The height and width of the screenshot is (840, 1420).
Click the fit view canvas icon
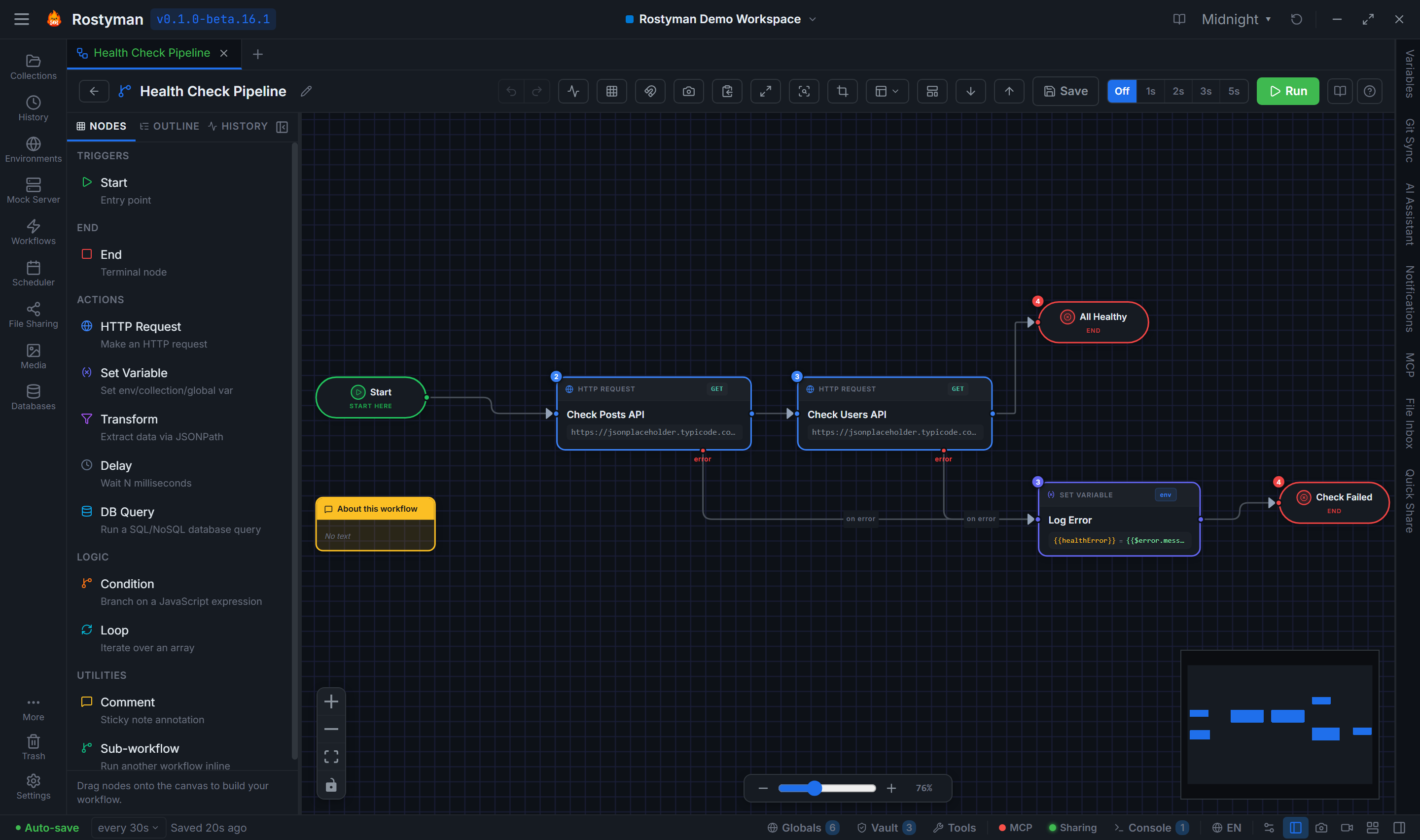331,757
